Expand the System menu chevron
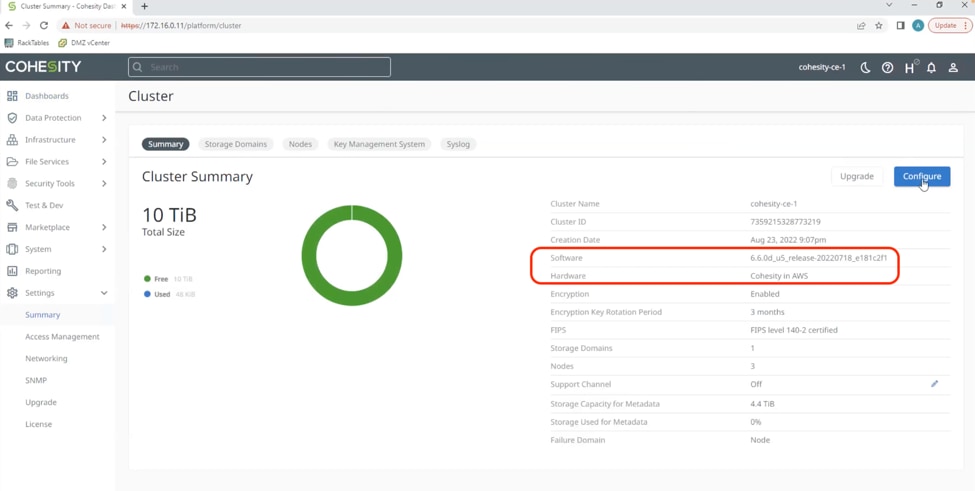975x491 pixels. point(104,249)
